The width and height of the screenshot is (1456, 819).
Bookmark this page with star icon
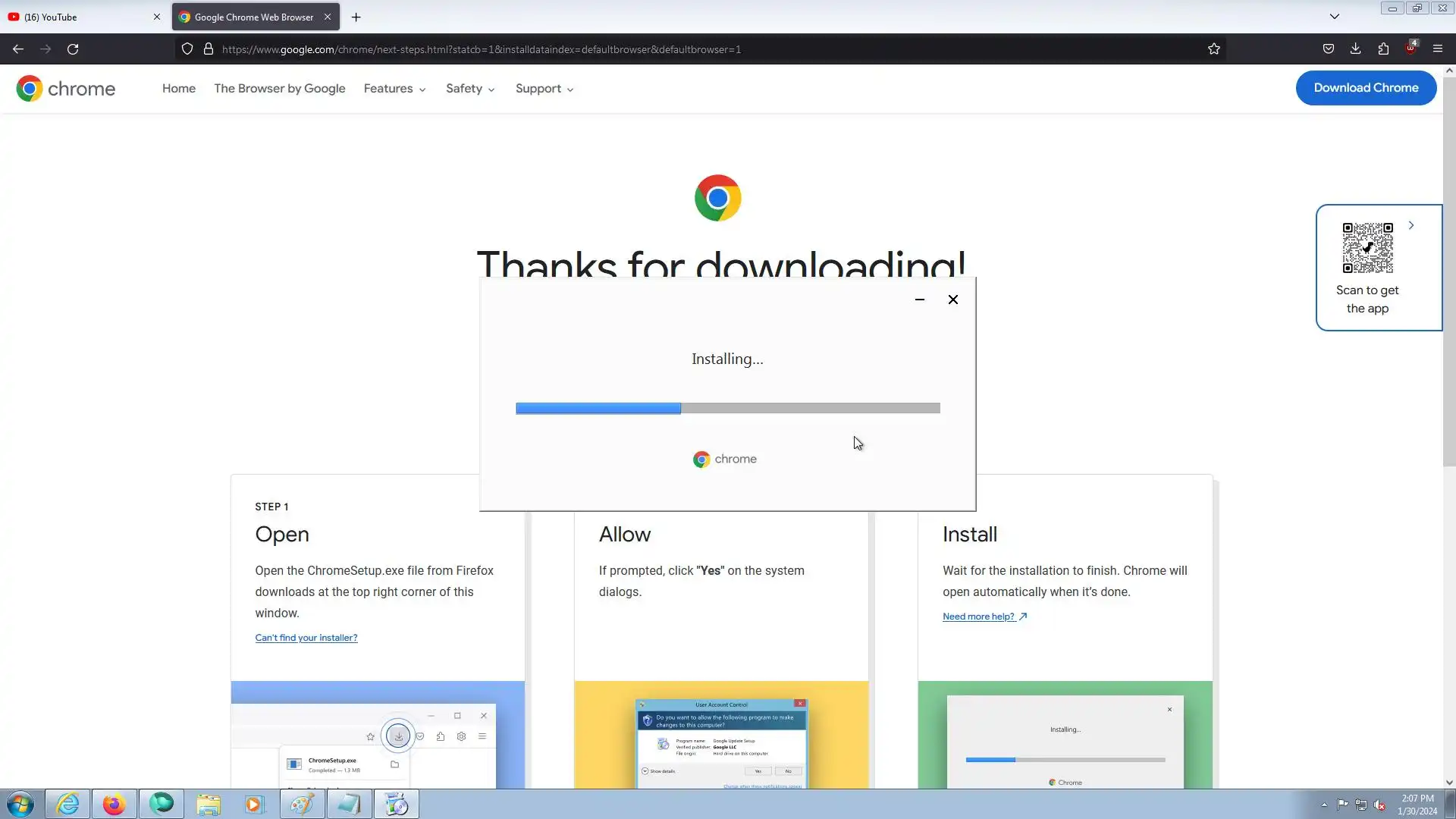1213,49
